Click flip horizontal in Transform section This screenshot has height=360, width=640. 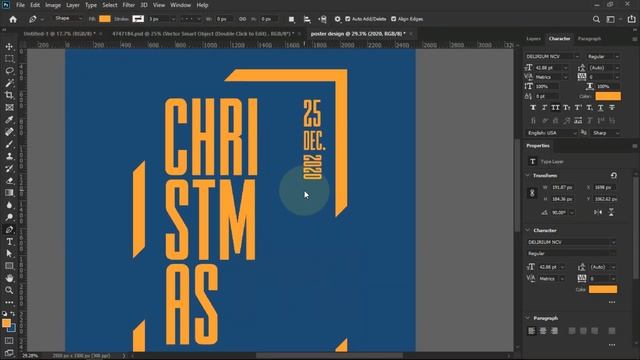598,212
